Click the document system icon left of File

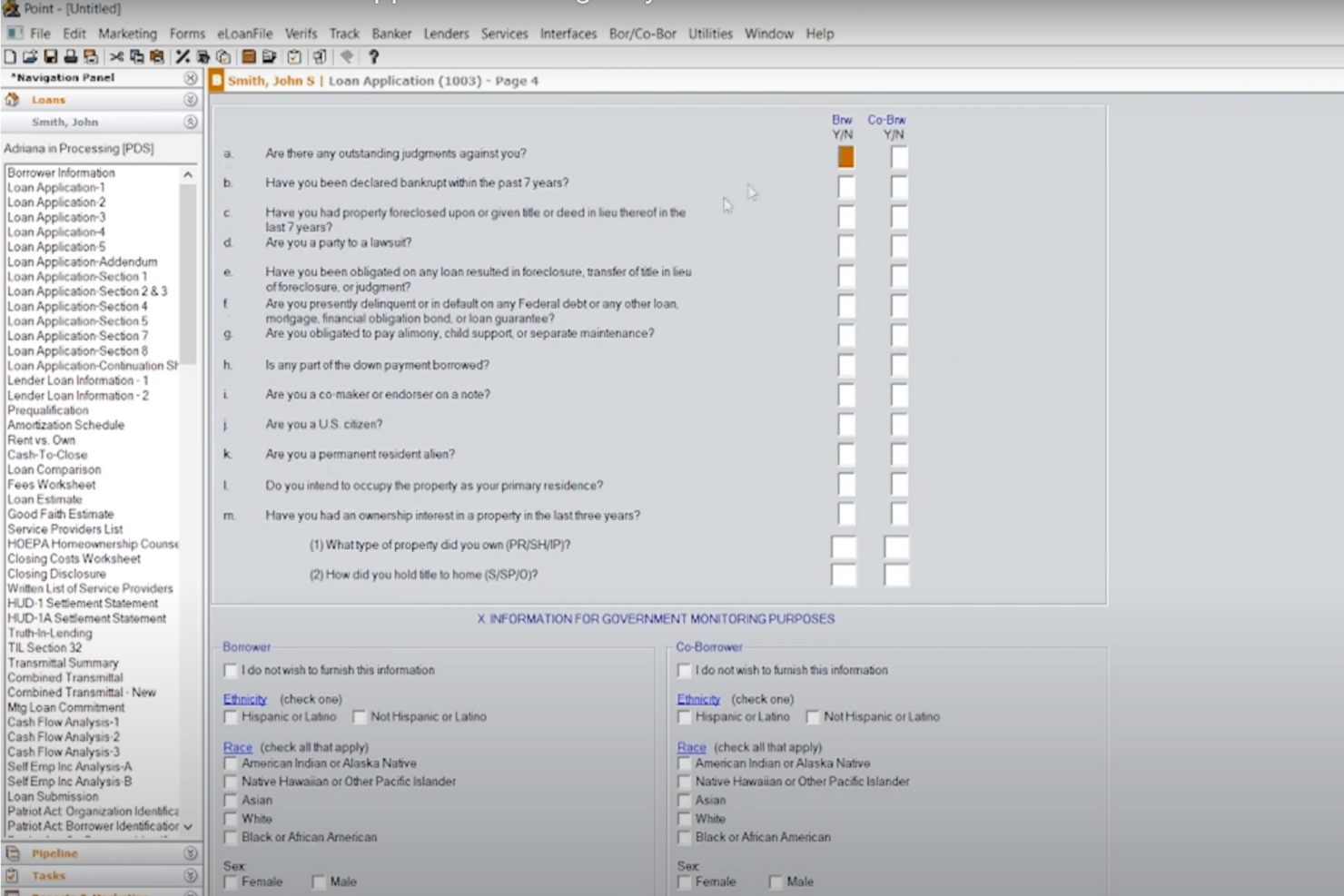(x=14, y=34)
